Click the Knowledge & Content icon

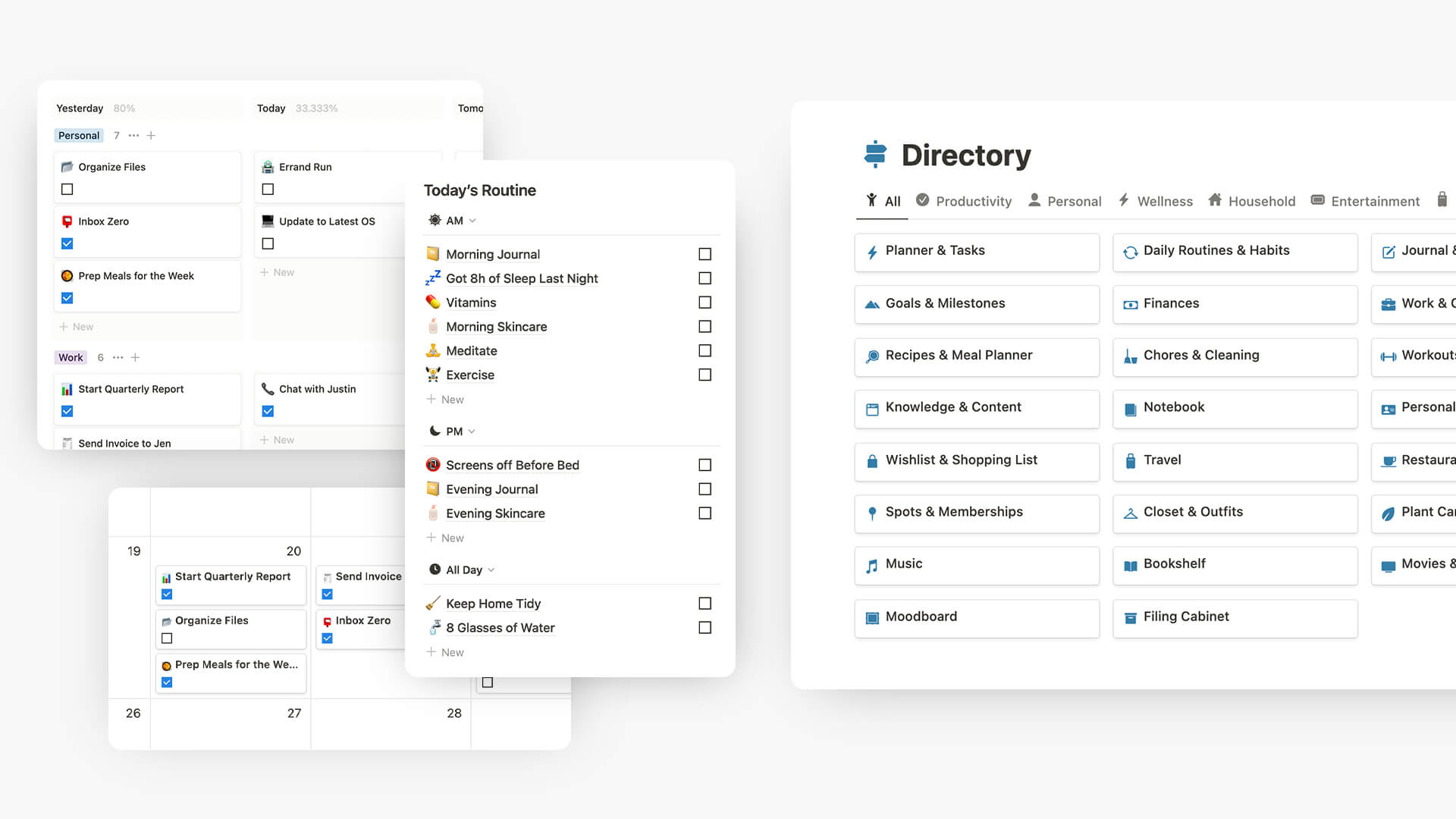(873, 407)
